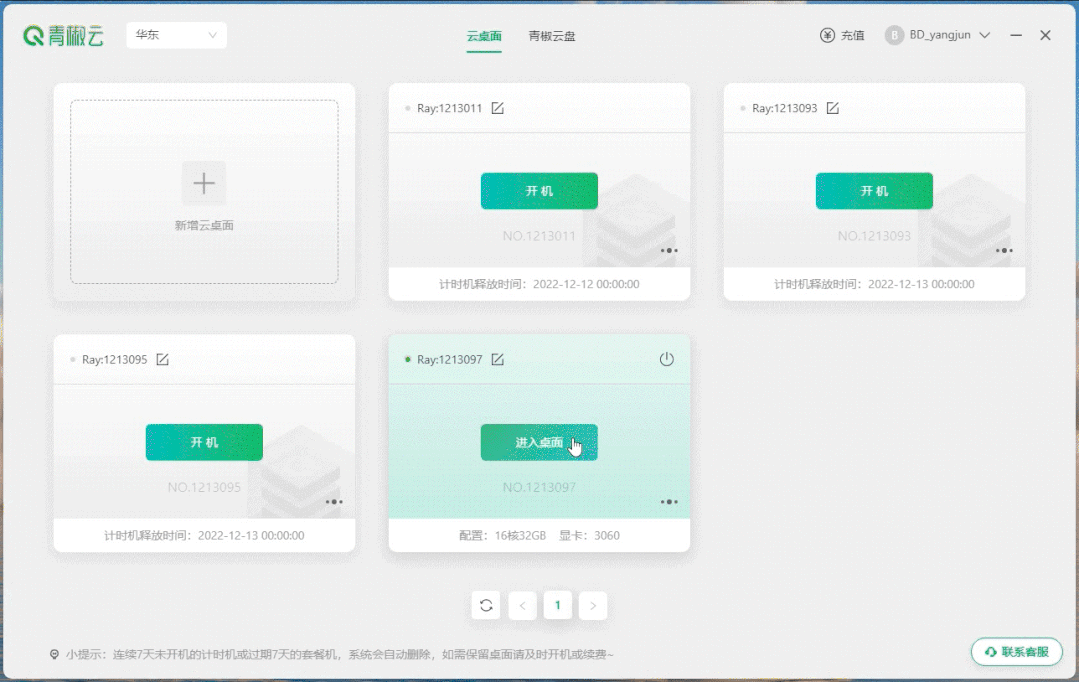This screenshot has height=682, width=1079.
Task: Go to previous page of desktops
Action: (522, 606)
